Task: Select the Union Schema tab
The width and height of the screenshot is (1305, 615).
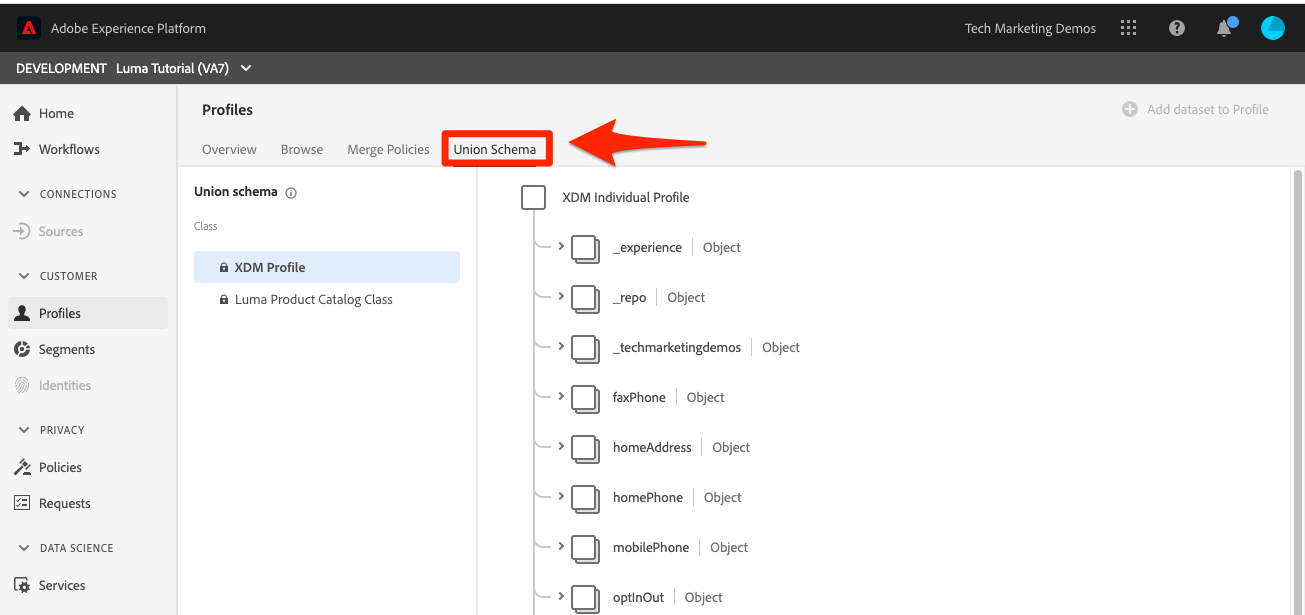Action: point(495,149)
